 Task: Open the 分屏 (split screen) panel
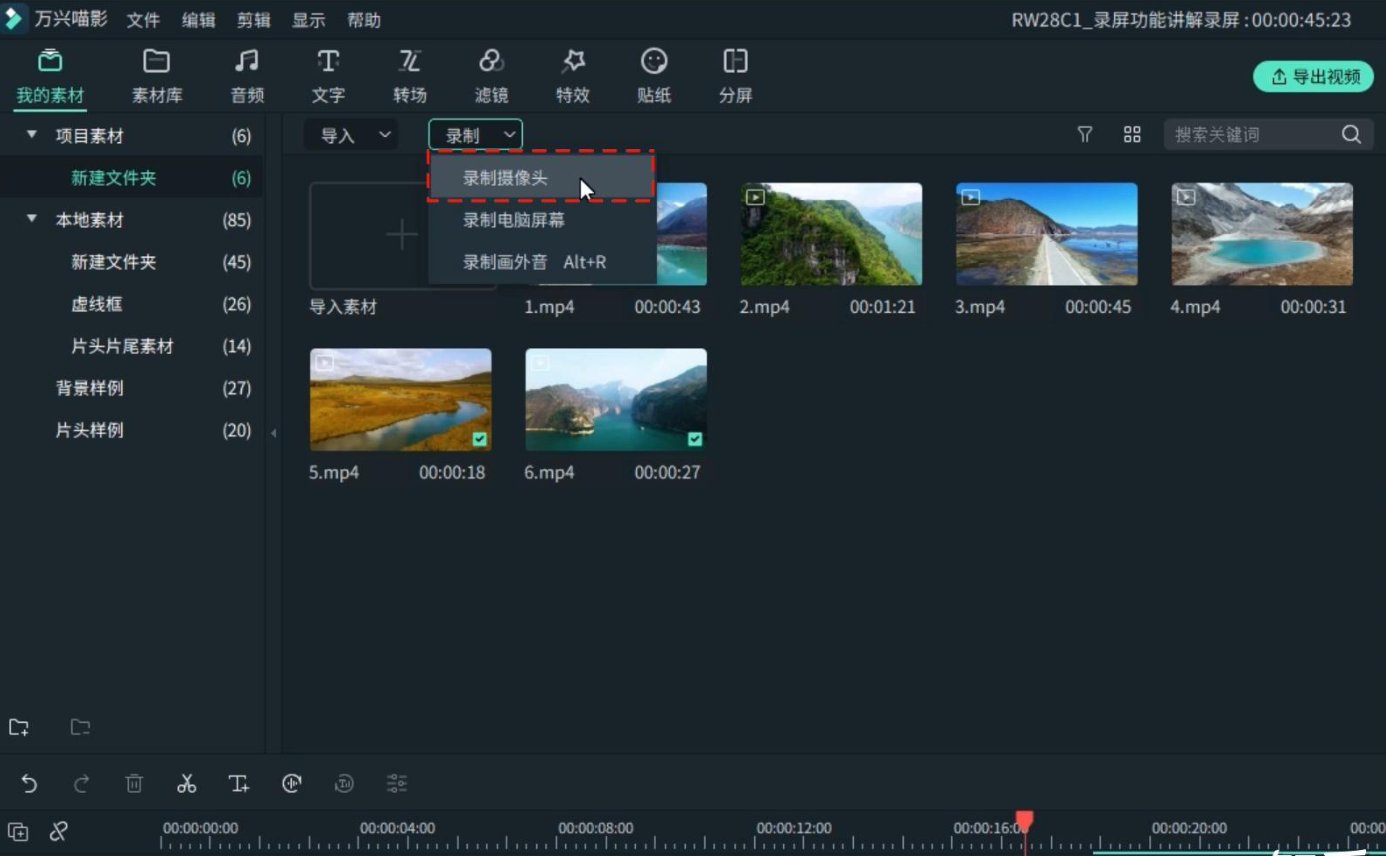point(735,75)
